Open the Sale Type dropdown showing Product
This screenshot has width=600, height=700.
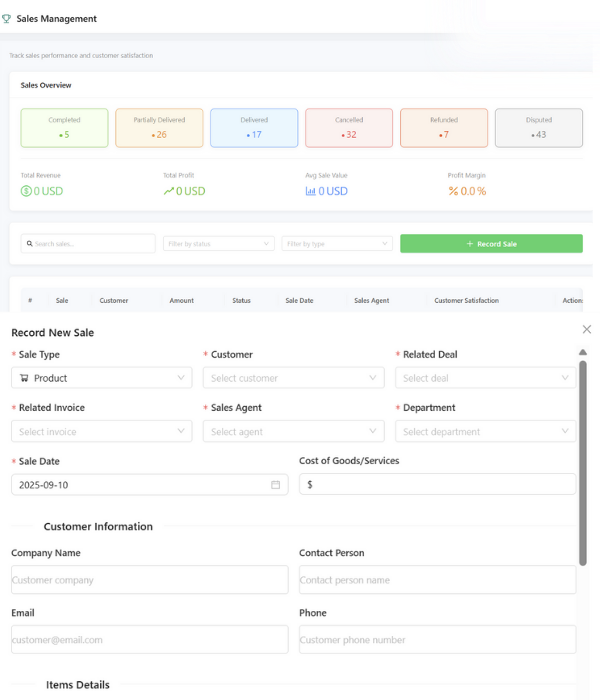[102, 378]
